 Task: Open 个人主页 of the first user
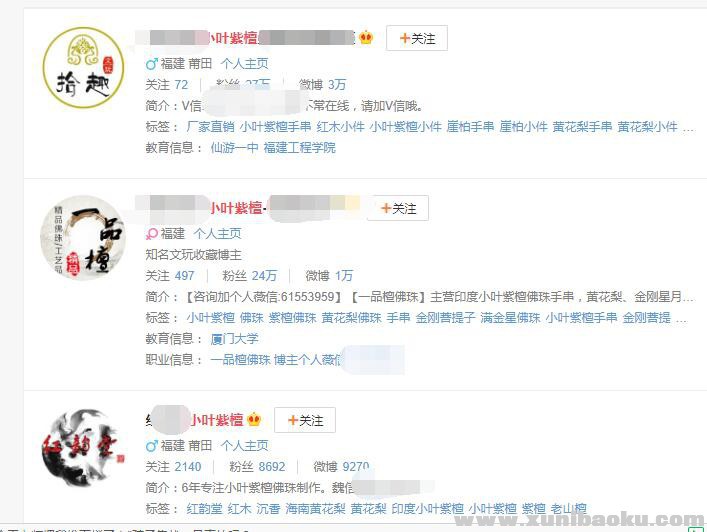(244, 64)
